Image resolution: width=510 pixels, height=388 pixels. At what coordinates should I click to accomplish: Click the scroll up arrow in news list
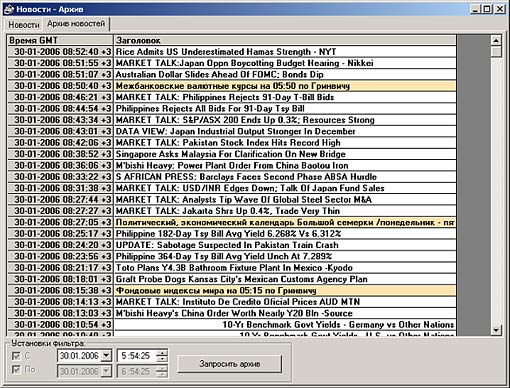pos(496,41)
